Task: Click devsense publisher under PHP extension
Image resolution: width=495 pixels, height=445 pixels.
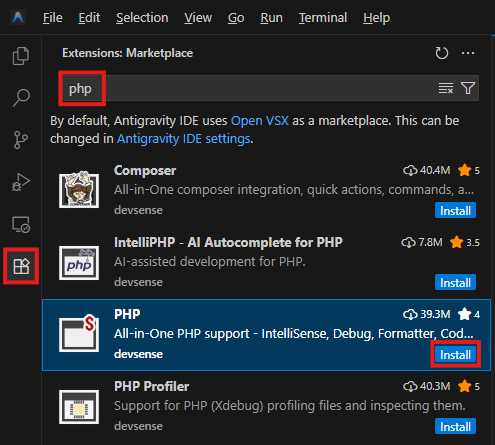Action: click(x=138, y=354)
